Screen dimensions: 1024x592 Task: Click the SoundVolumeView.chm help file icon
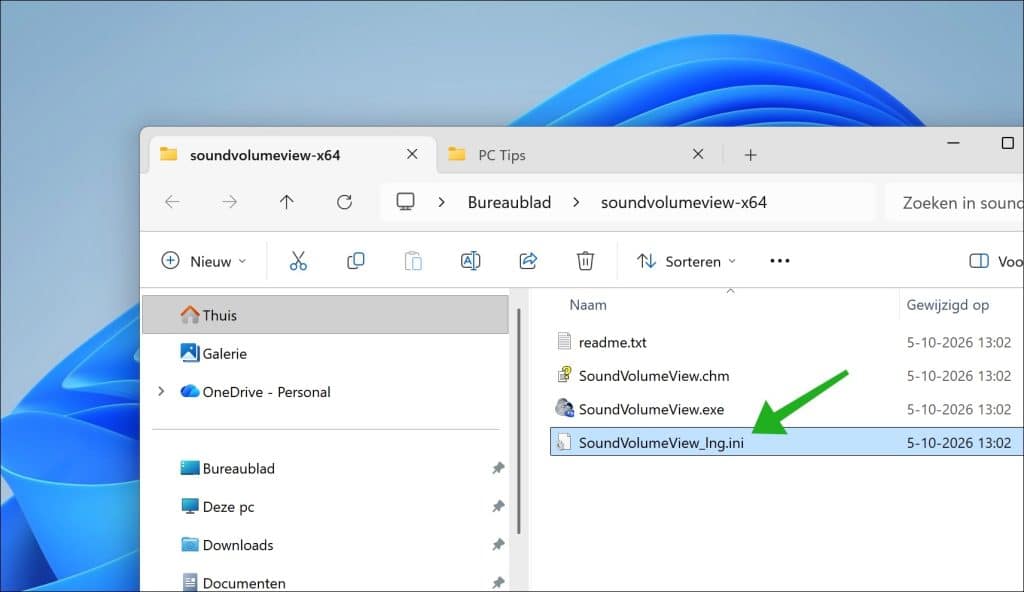pos(564,374)
